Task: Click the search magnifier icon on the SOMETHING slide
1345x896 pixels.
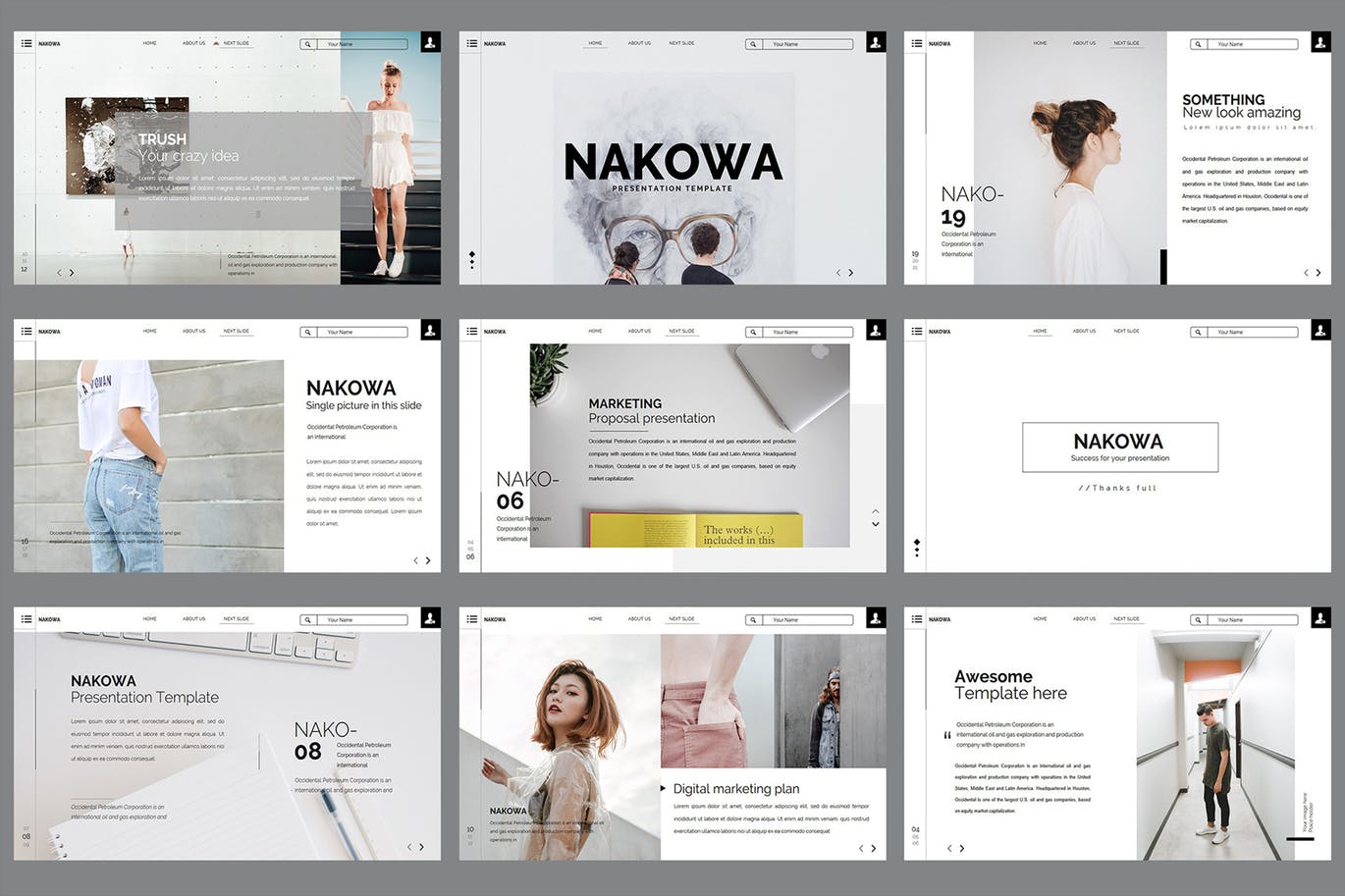Action: tap(1197, 43)
